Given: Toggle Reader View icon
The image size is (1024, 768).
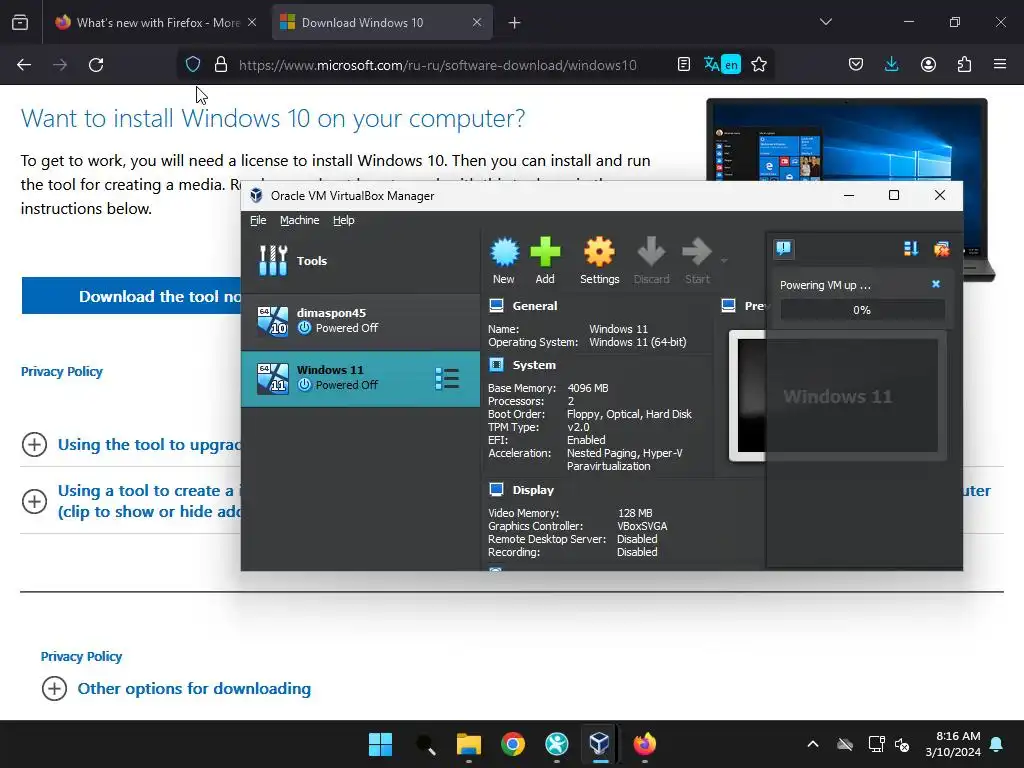Looking at the screenshot, I should [684, 65].
